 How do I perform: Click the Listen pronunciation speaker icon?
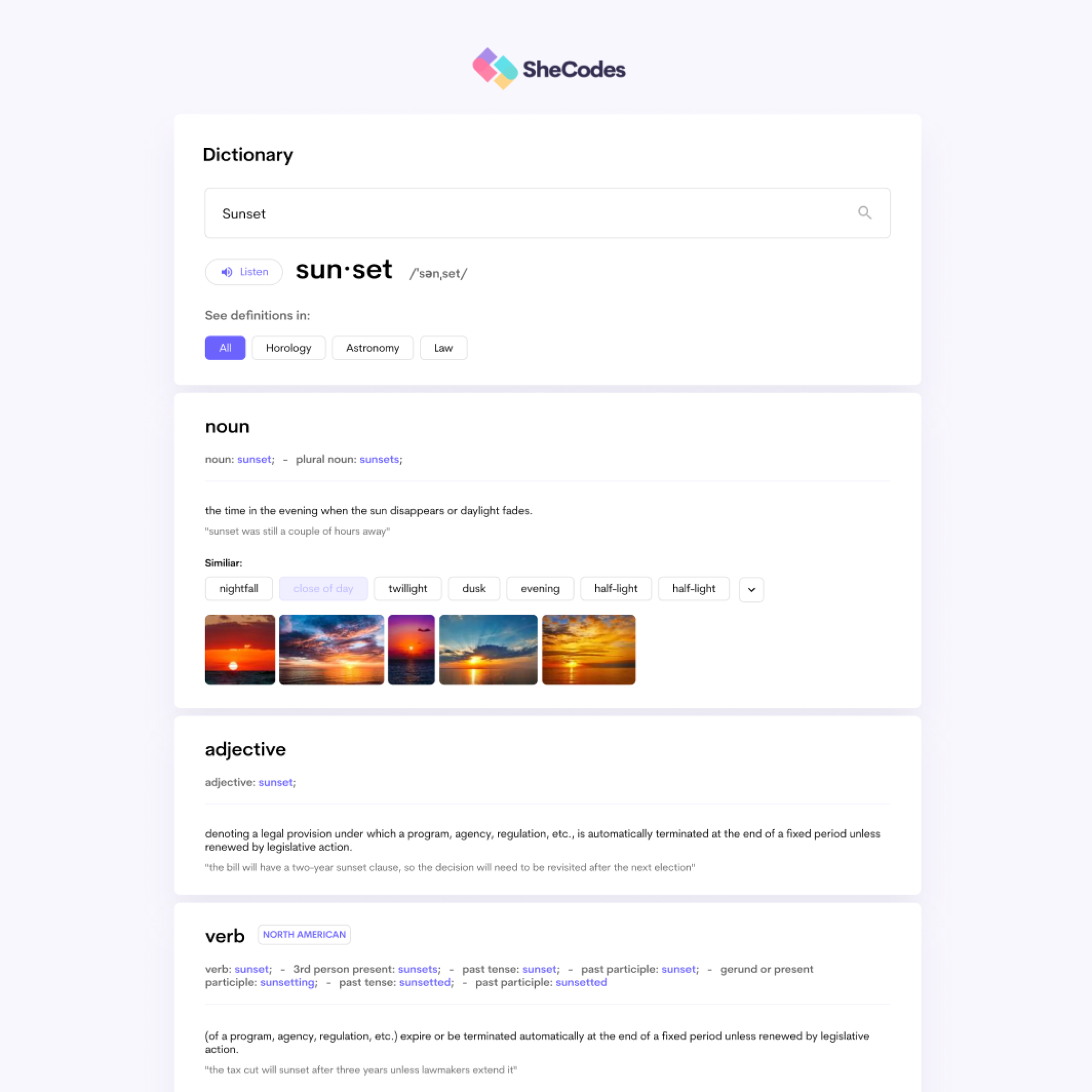[x=226, y=272]
